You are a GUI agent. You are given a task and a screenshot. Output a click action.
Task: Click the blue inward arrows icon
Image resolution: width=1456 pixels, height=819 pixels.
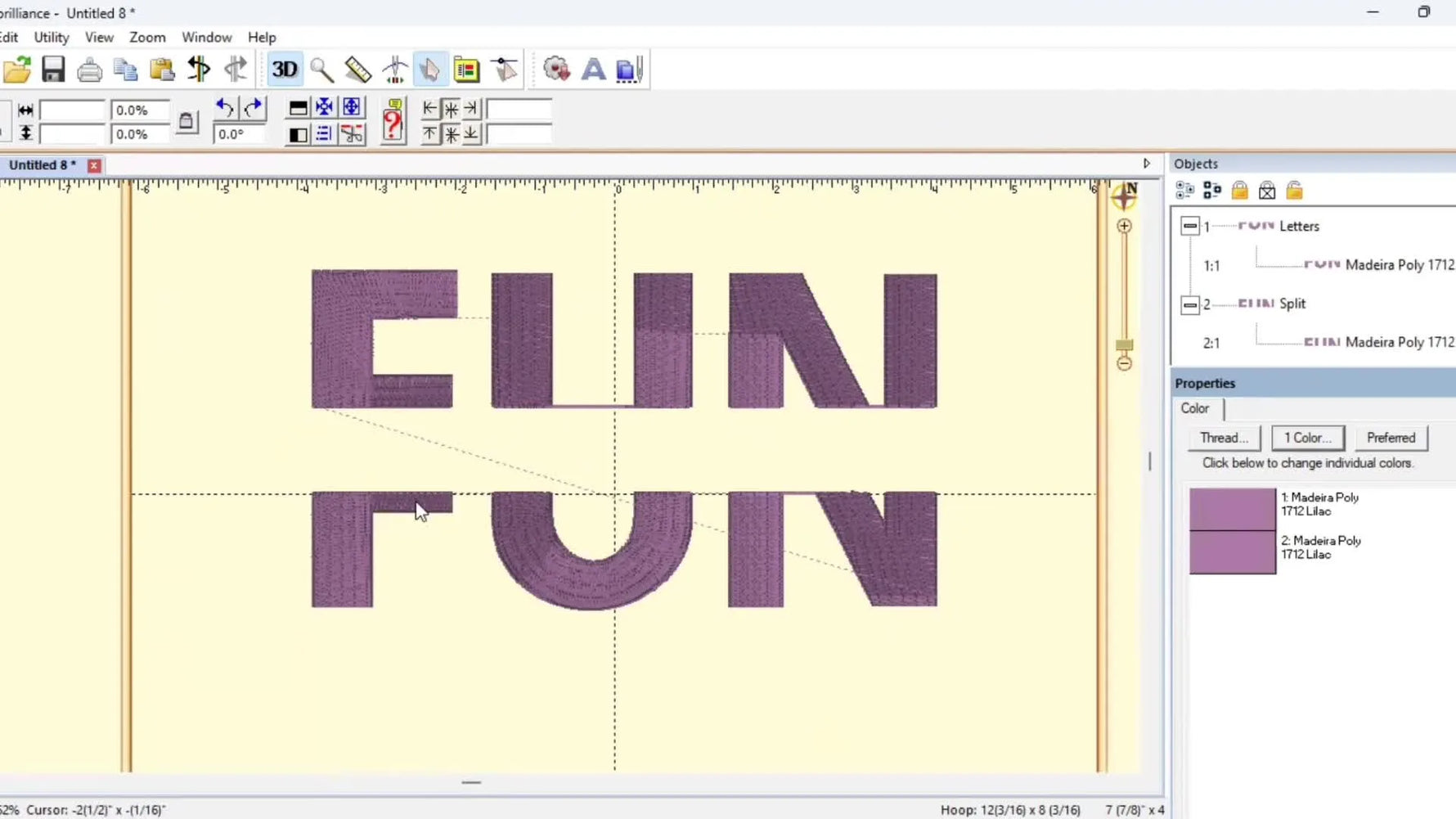coord(325,107)
